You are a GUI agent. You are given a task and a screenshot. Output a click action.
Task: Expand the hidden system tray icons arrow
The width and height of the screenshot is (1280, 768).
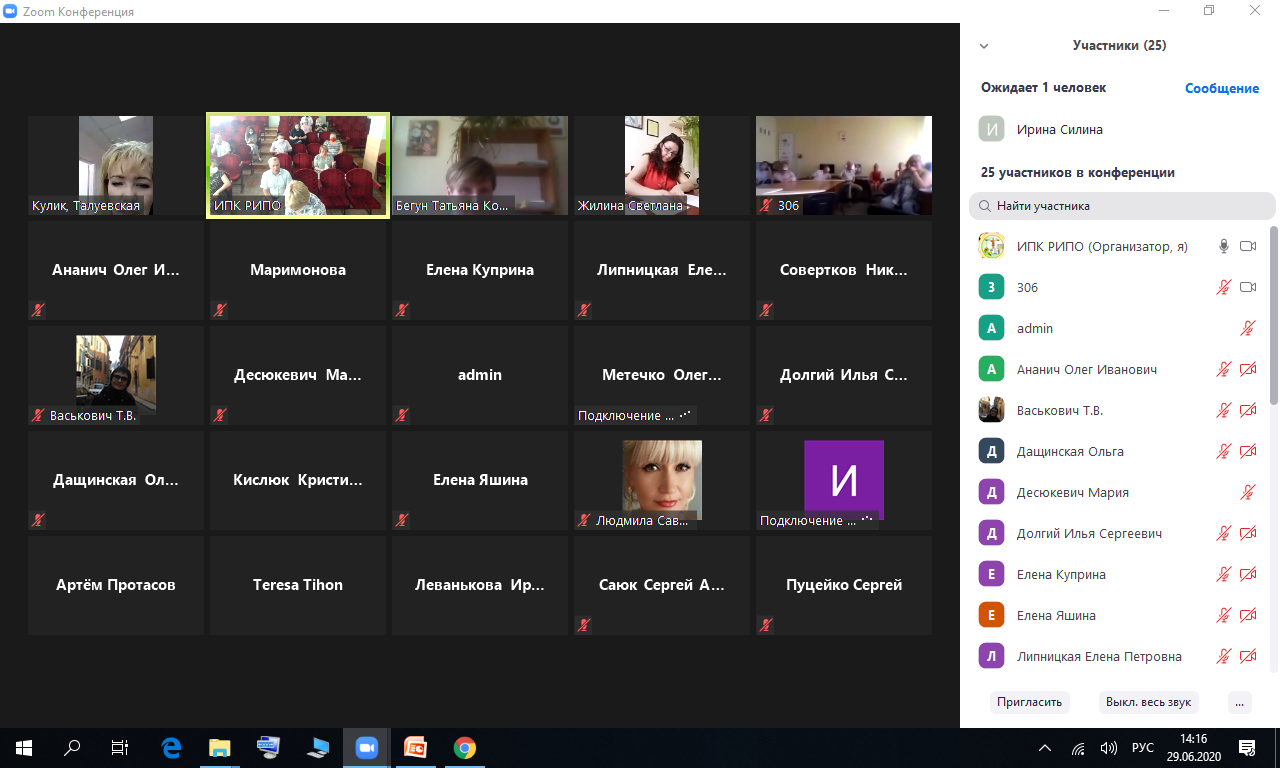coord(1045,748)
